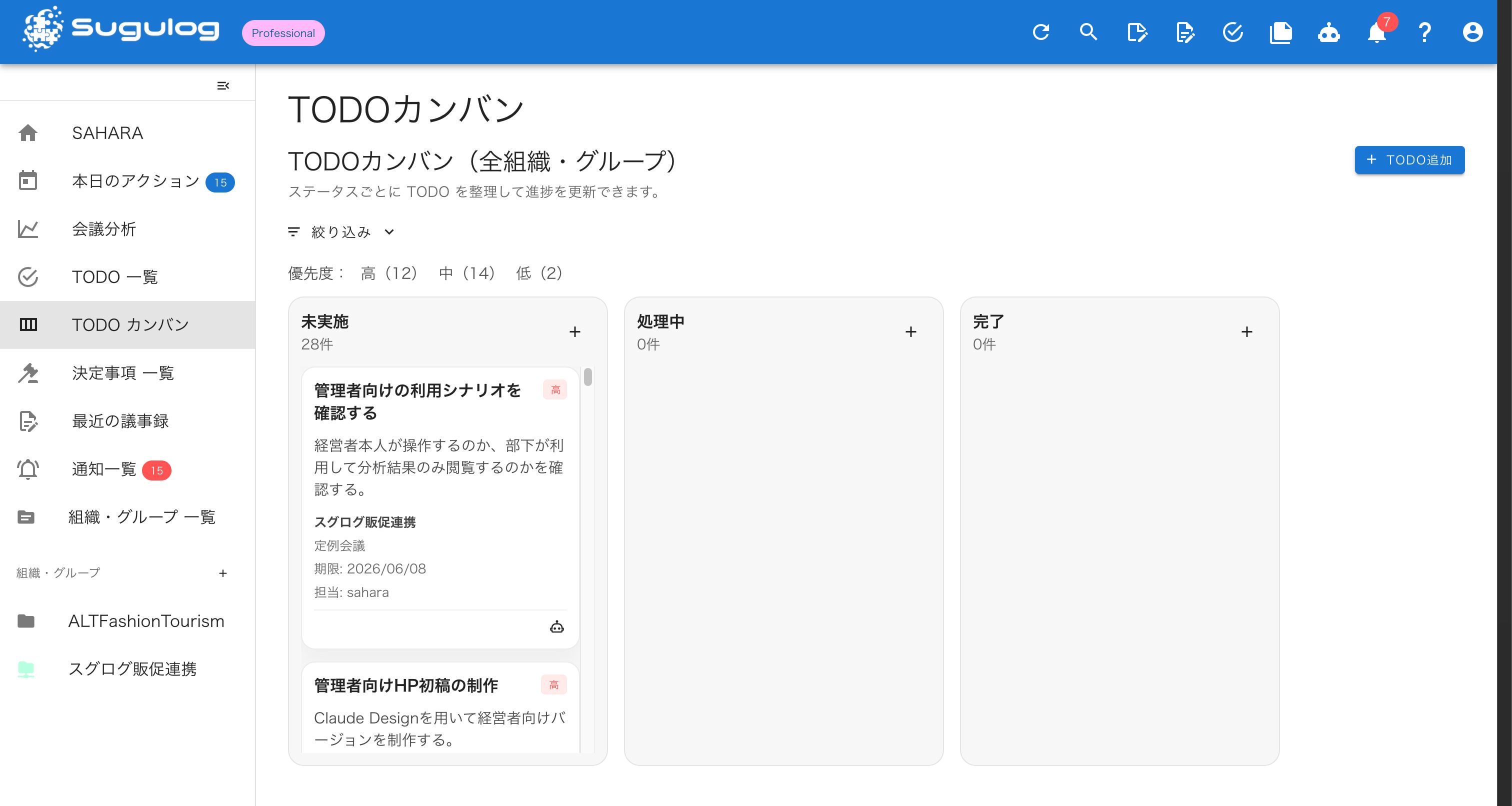Click the filter lines icon next to 絞り込み

293,232
